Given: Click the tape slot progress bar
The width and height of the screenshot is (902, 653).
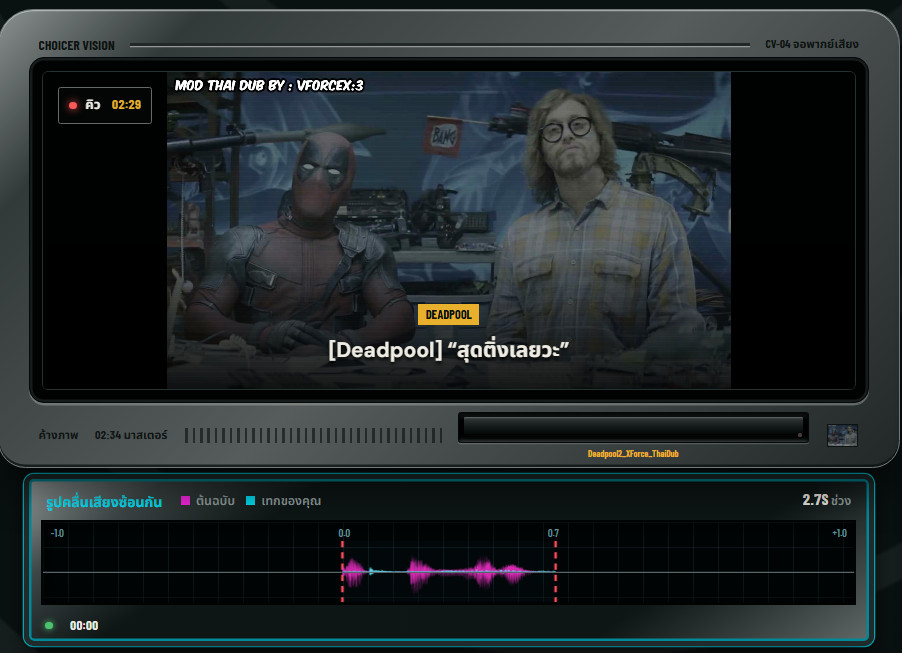Looking at the screenshot, I should tap(633, 427).
